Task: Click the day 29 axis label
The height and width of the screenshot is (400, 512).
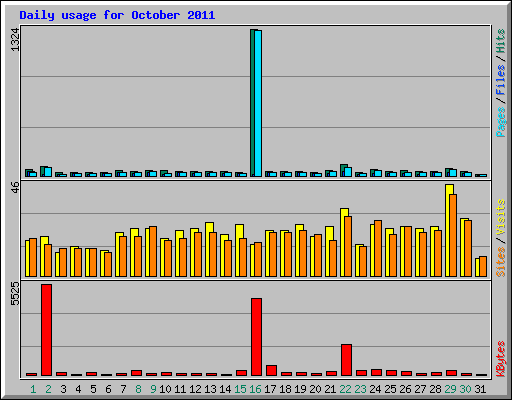Action: 450,389
